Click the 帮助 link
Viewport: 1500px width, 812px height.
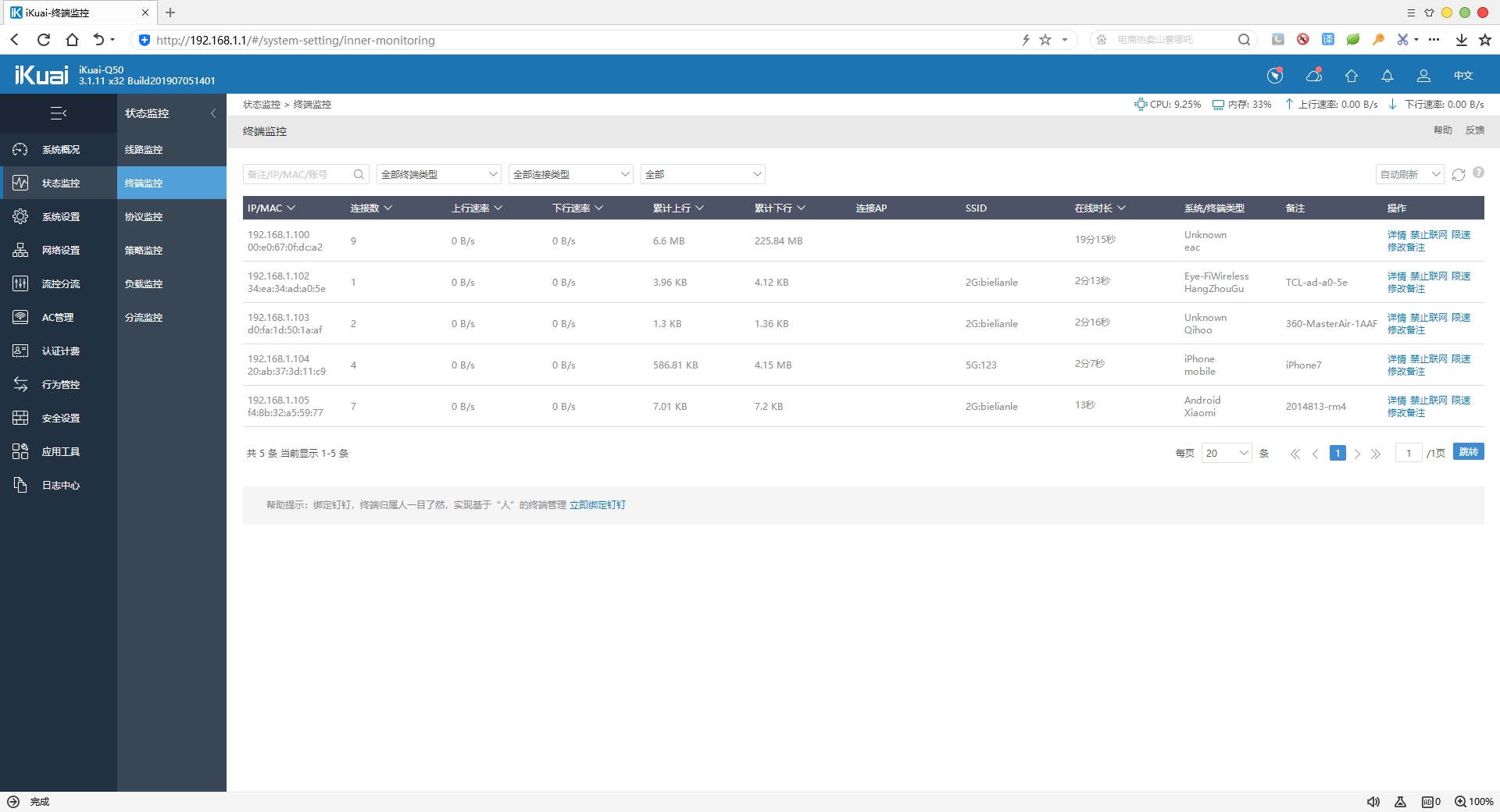pyautogui.click(x=1442, y=130)
